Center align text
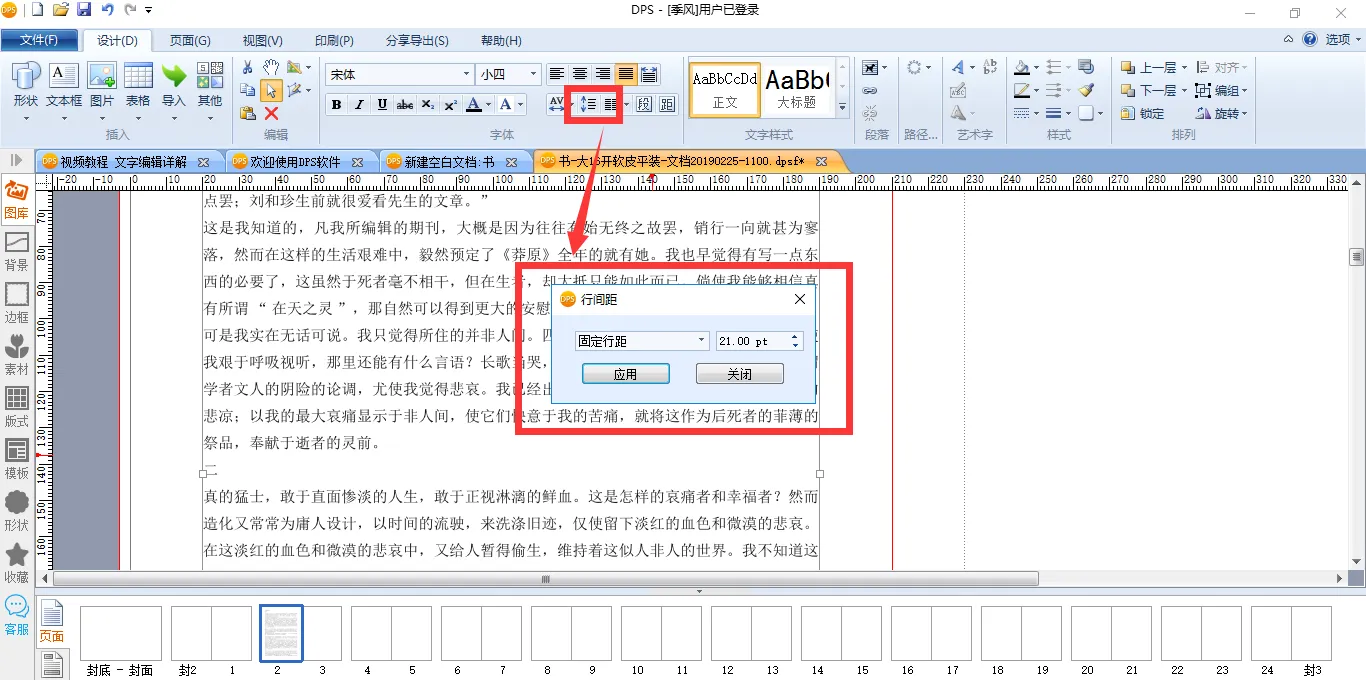 [580, 74]
